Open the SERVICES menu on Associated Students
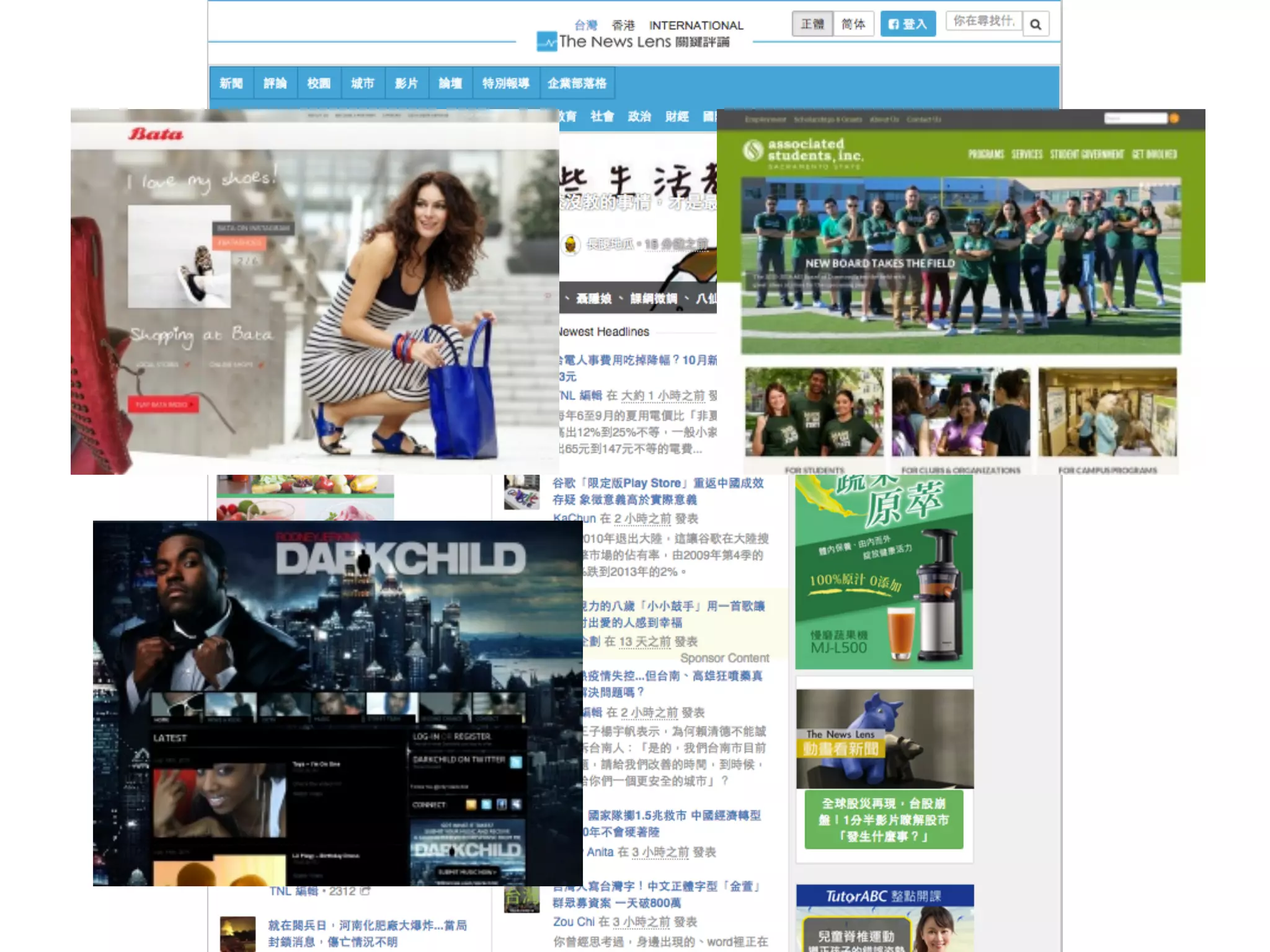 [1027, 154]
